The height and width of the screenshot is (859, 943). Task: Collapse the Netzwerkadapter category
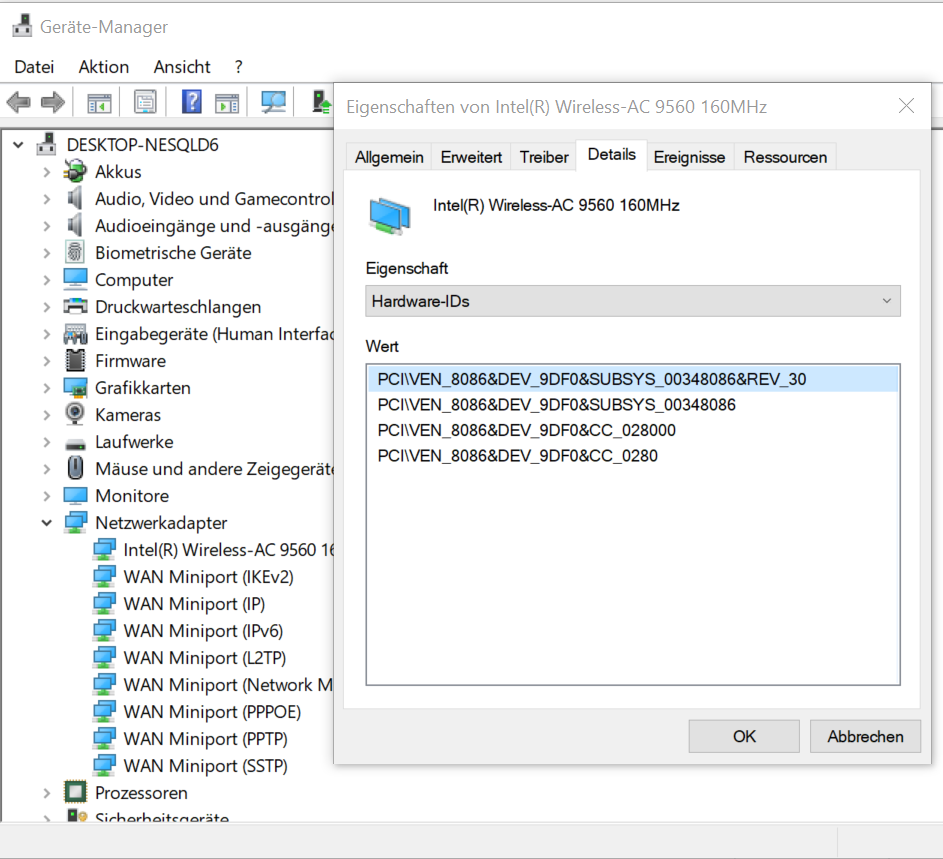(47, 523)
